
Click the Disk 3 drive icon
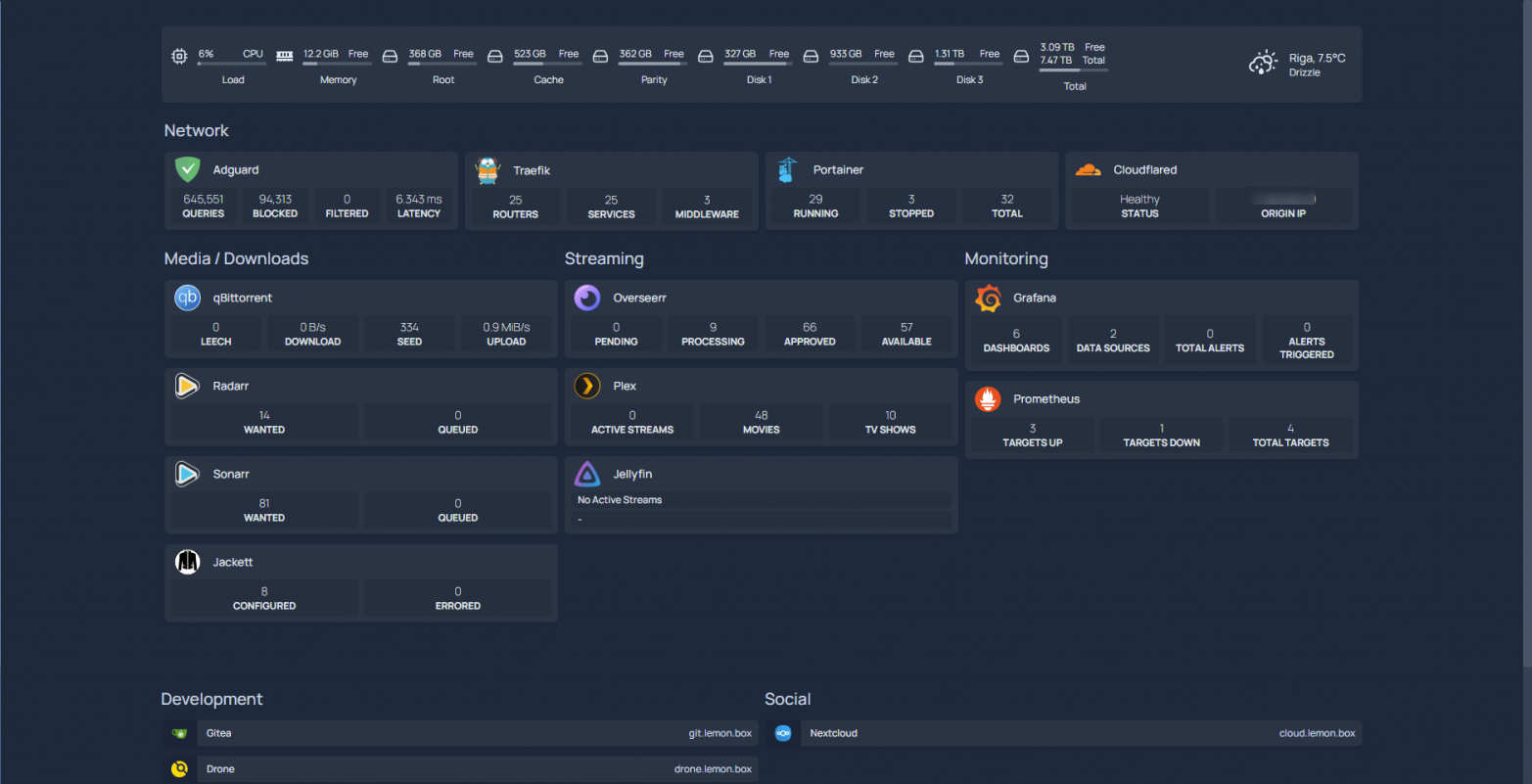point(916,57)
